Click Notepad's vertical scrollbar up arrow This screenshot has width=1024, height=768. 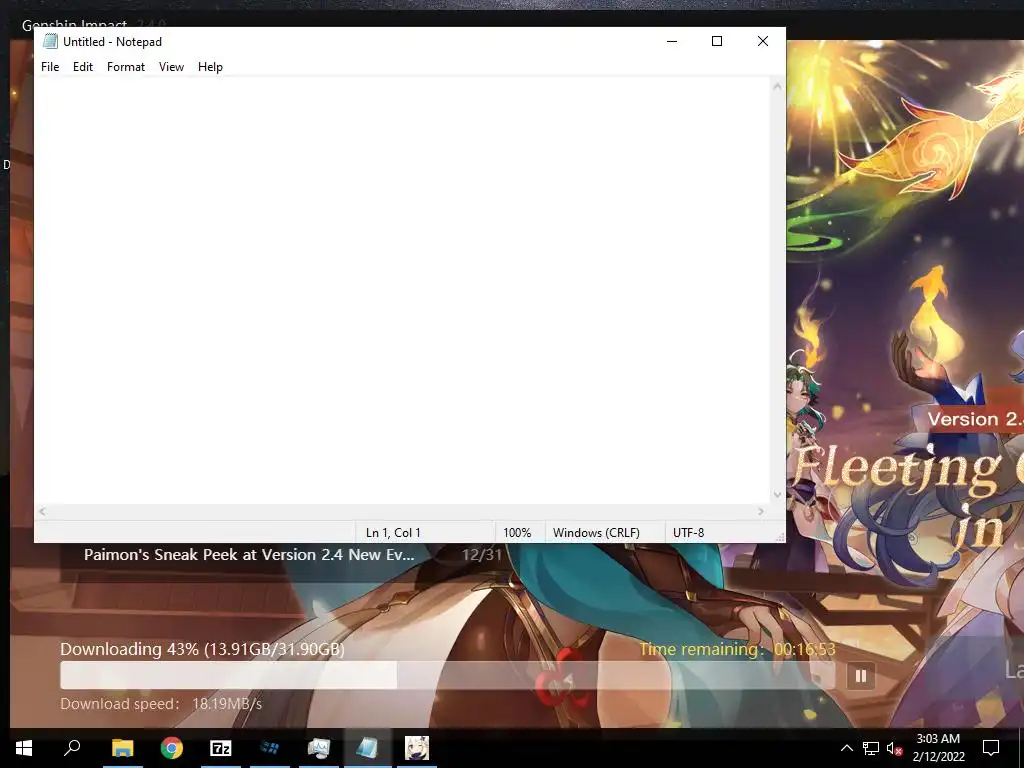click(777, 86)
